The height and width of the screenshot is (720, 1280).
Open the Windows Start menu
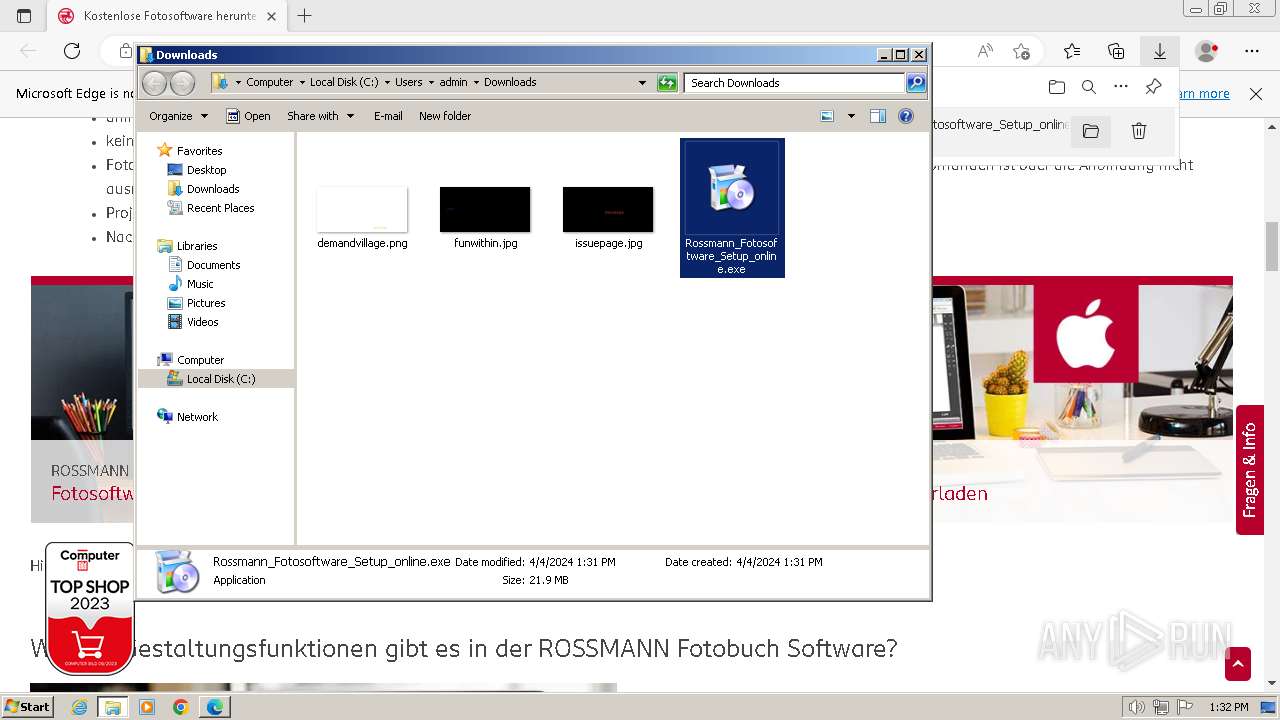[x=28, y=707]
